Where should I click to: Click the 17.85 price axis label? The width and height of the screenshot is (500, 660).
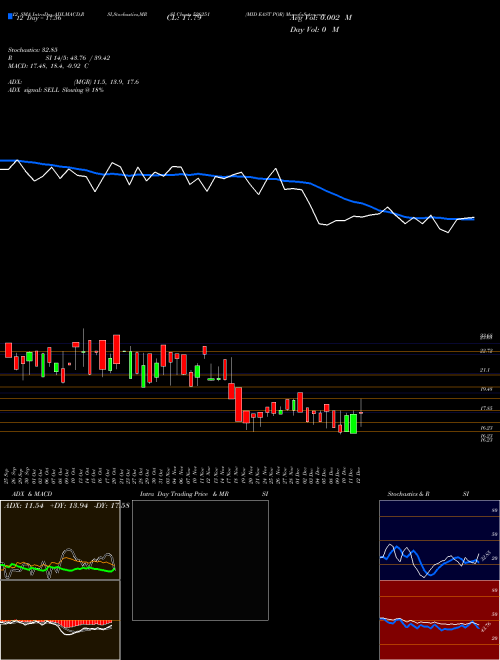pos(486,408)
